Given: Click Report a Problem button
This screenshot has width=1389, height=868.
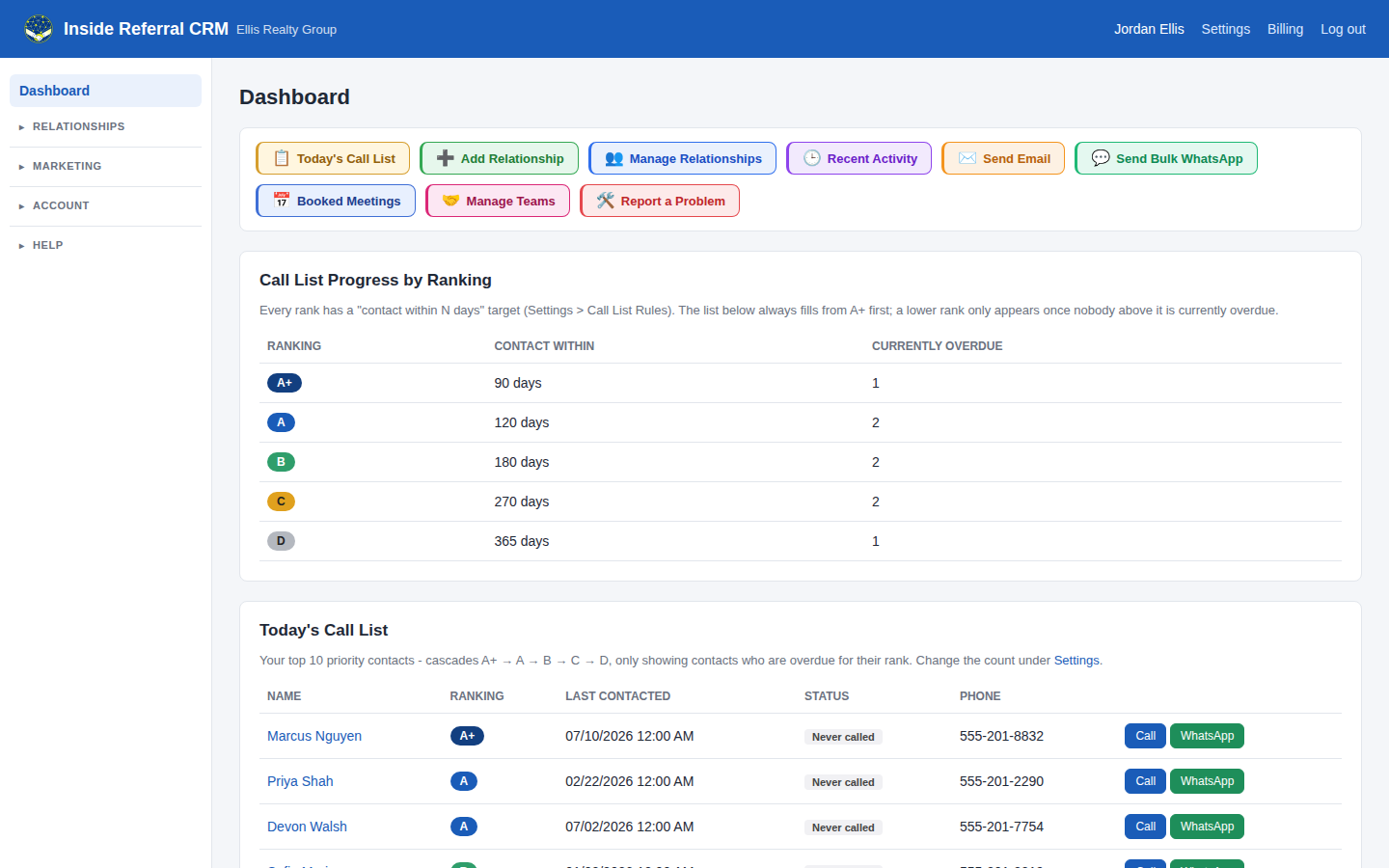Looking at the screenshot, I should coord(660,201).
